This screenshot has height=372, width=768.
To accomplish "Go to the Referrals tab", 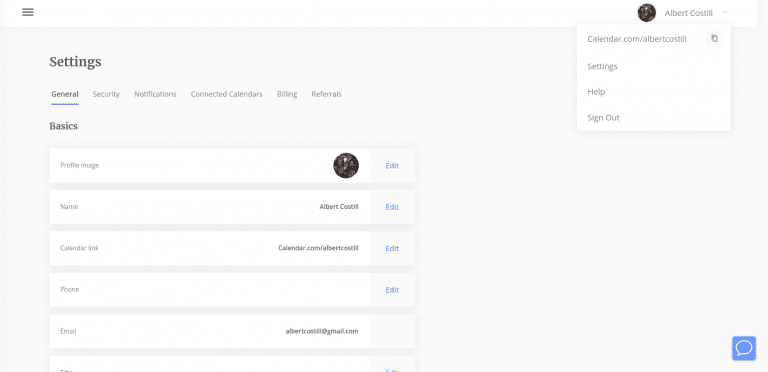I will (327, 94).
